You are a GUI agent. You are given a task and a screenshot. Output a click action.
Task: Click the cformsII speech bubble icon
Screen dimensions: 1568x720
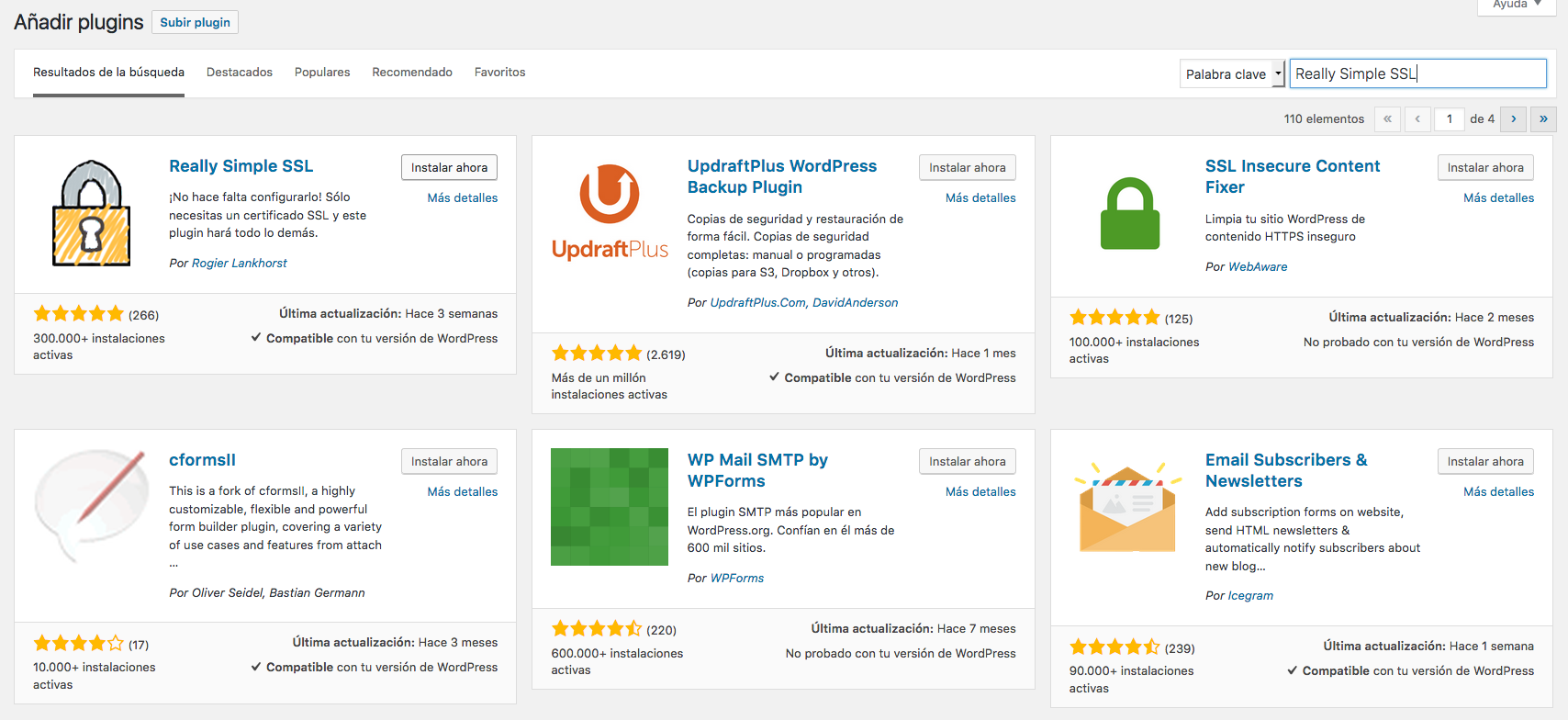(x=92, y=507)
